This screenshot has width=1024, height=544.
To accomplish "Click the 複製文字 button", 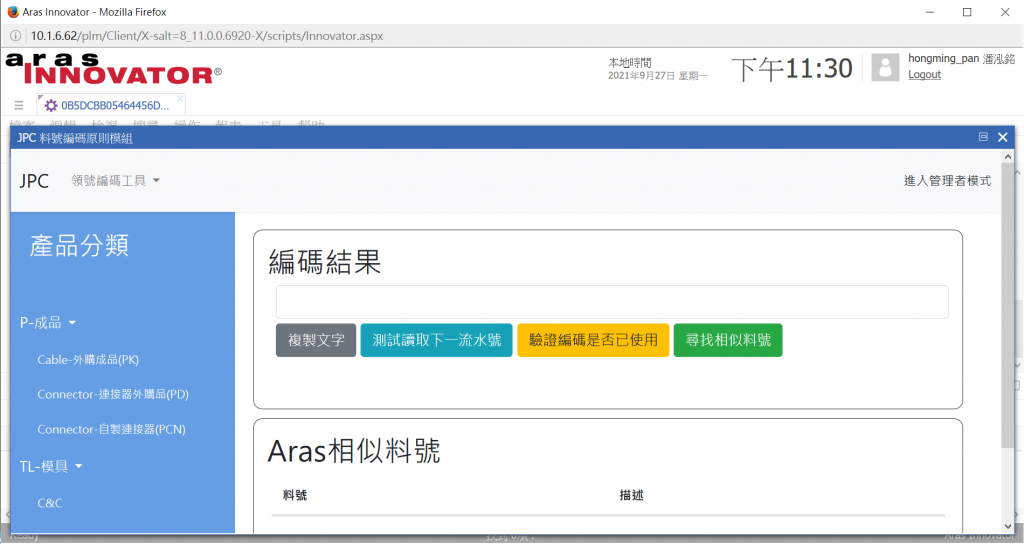I will click(316, 340).
